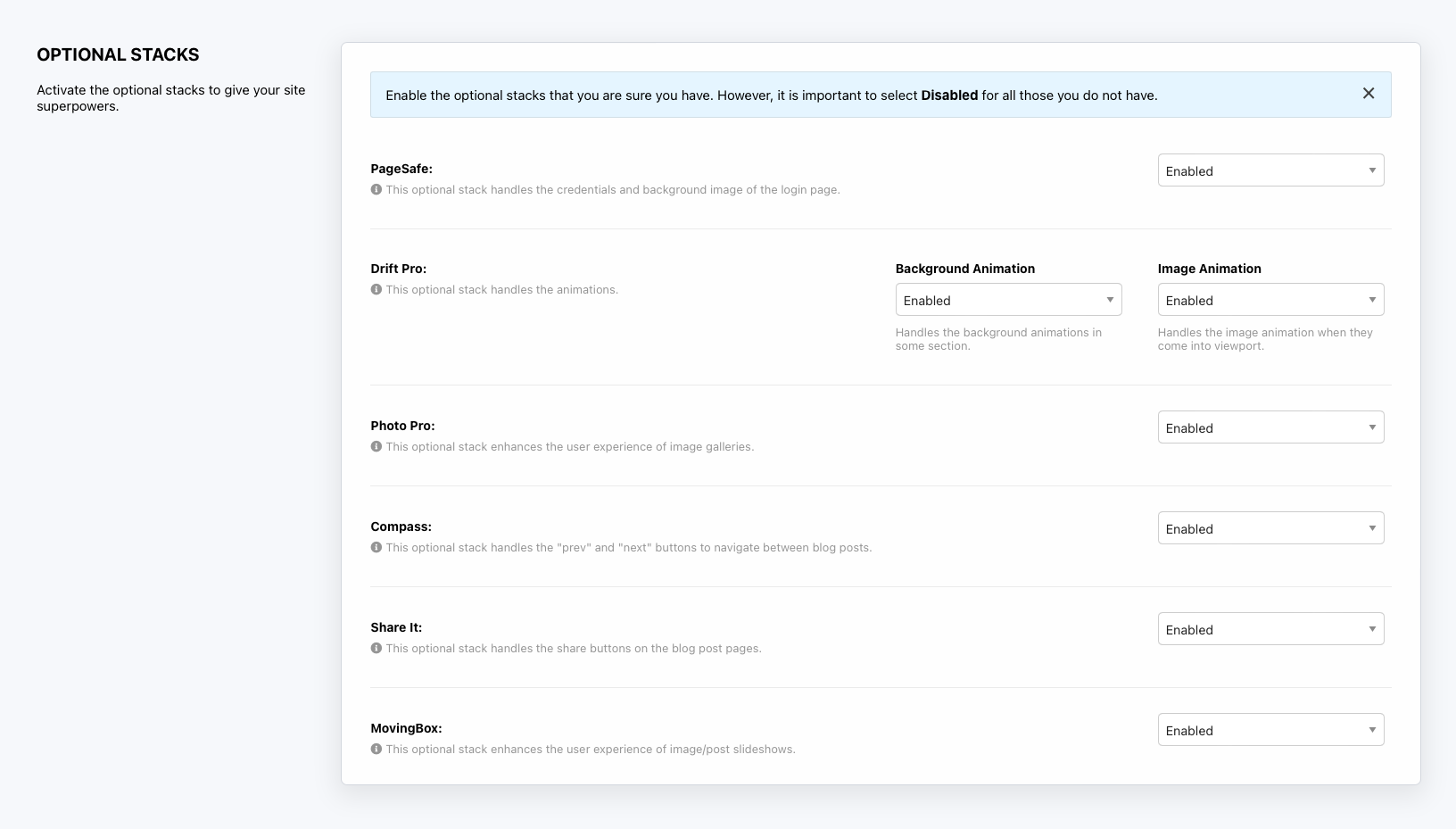The image size is (1456, 829).
Task: Click the OPTIONAL STACKS section heading
Action: [x=118, y=54]
